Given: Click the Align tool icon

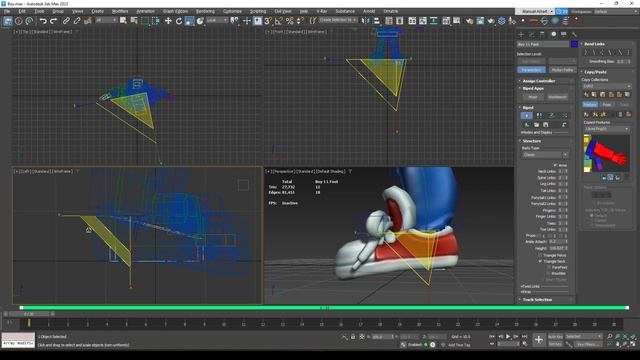Looking at the screenshot, I should pos(376,21).
